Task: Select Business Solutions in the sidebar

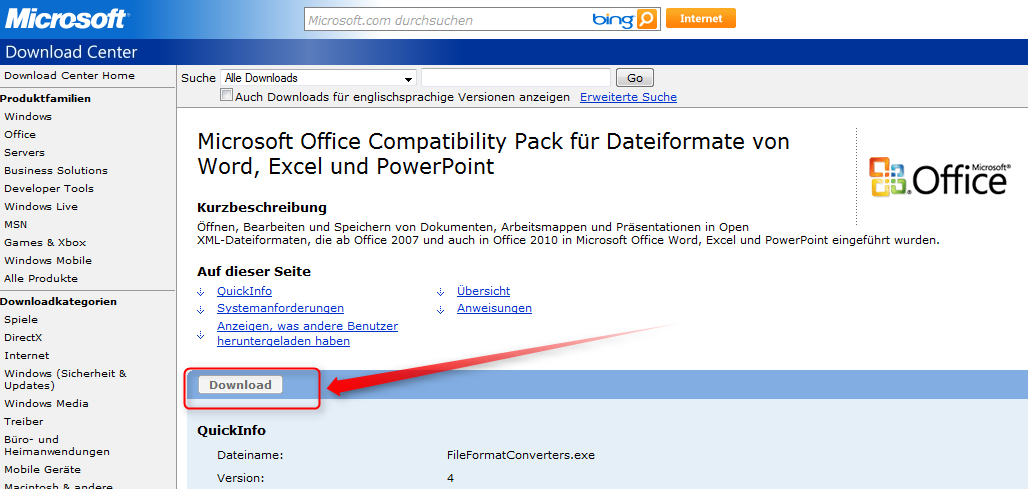Action: (x=56, y=170)
